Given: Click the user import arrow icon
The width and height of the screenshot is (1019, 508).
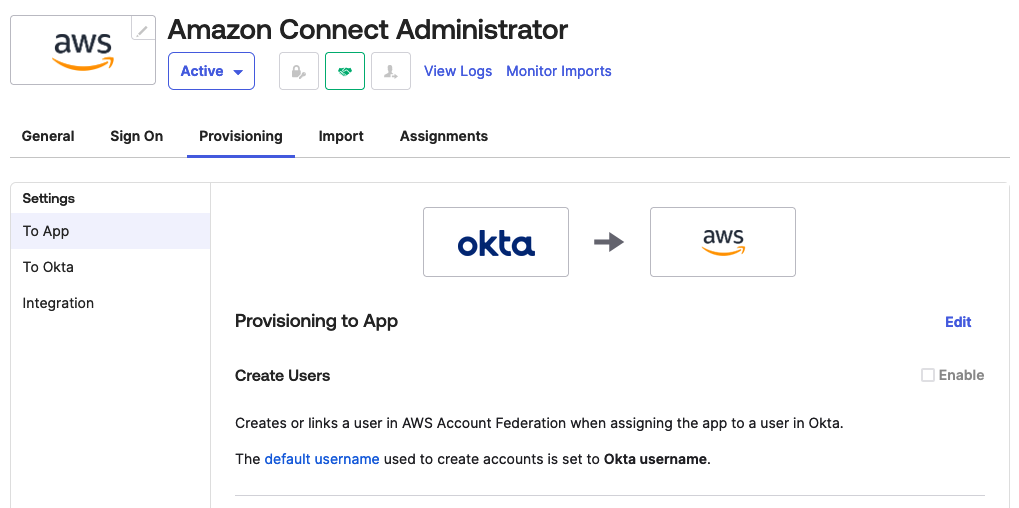Looking at the screenshot, I should (x=391, y=71).
